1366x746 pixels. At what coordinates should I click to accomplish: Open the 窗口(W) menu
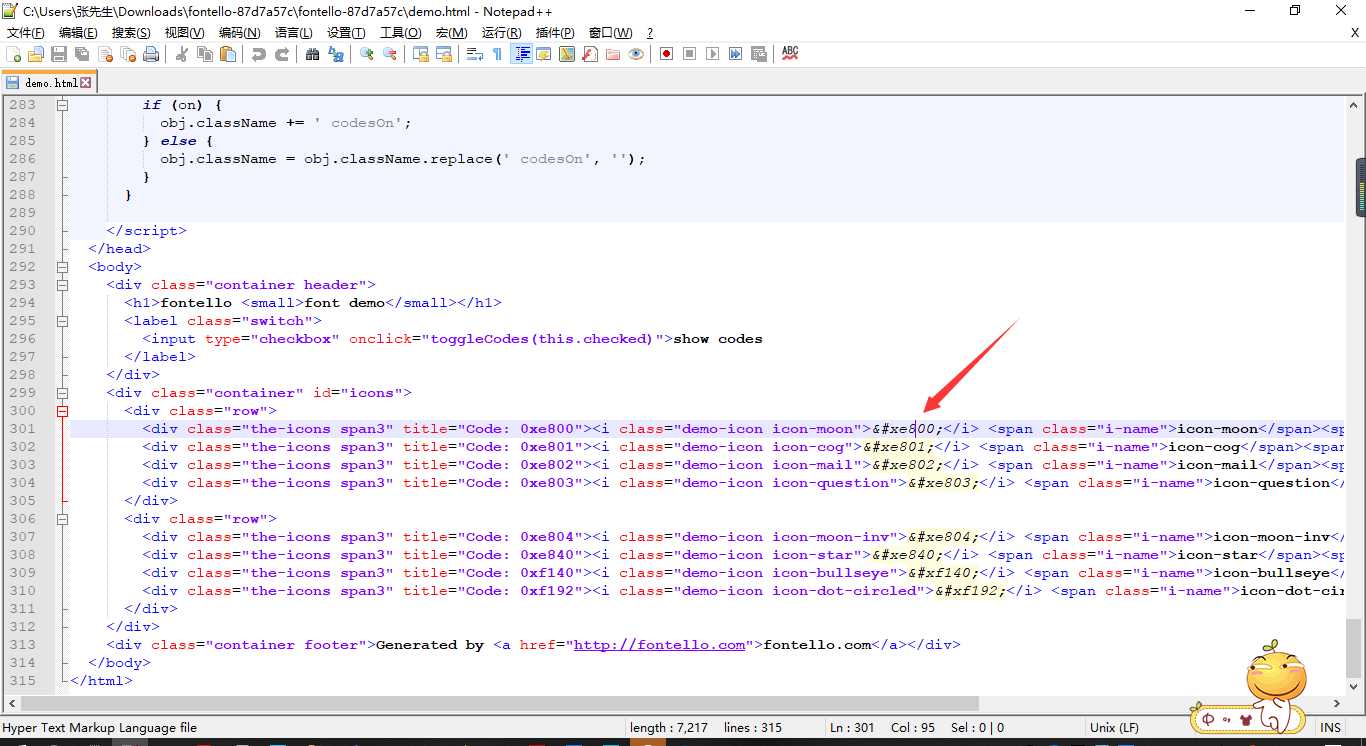[x=610, y=33]
